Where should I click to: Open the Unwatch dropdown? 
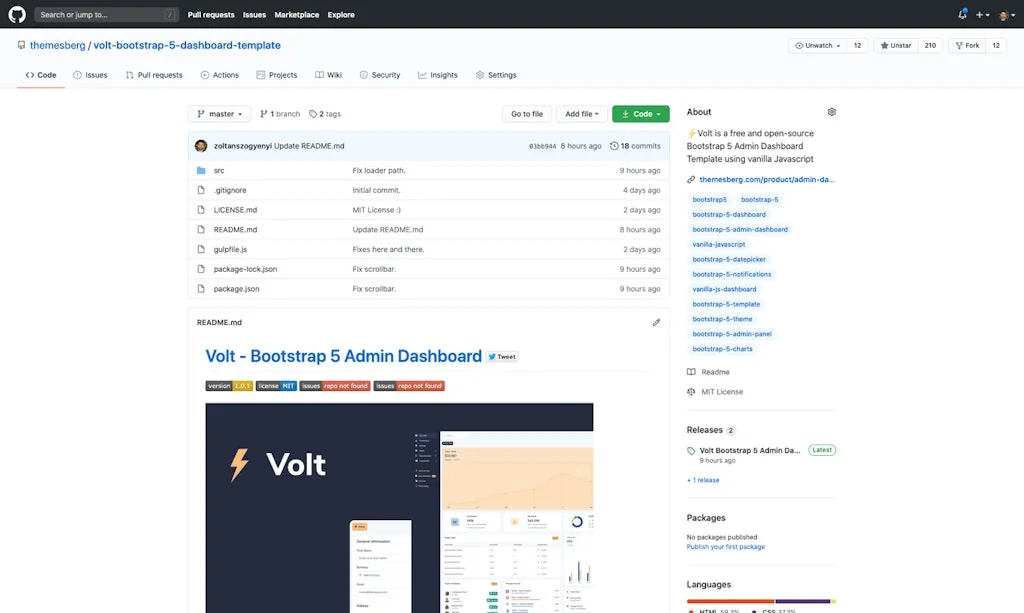pyautogui.click(x=818, y=45)
